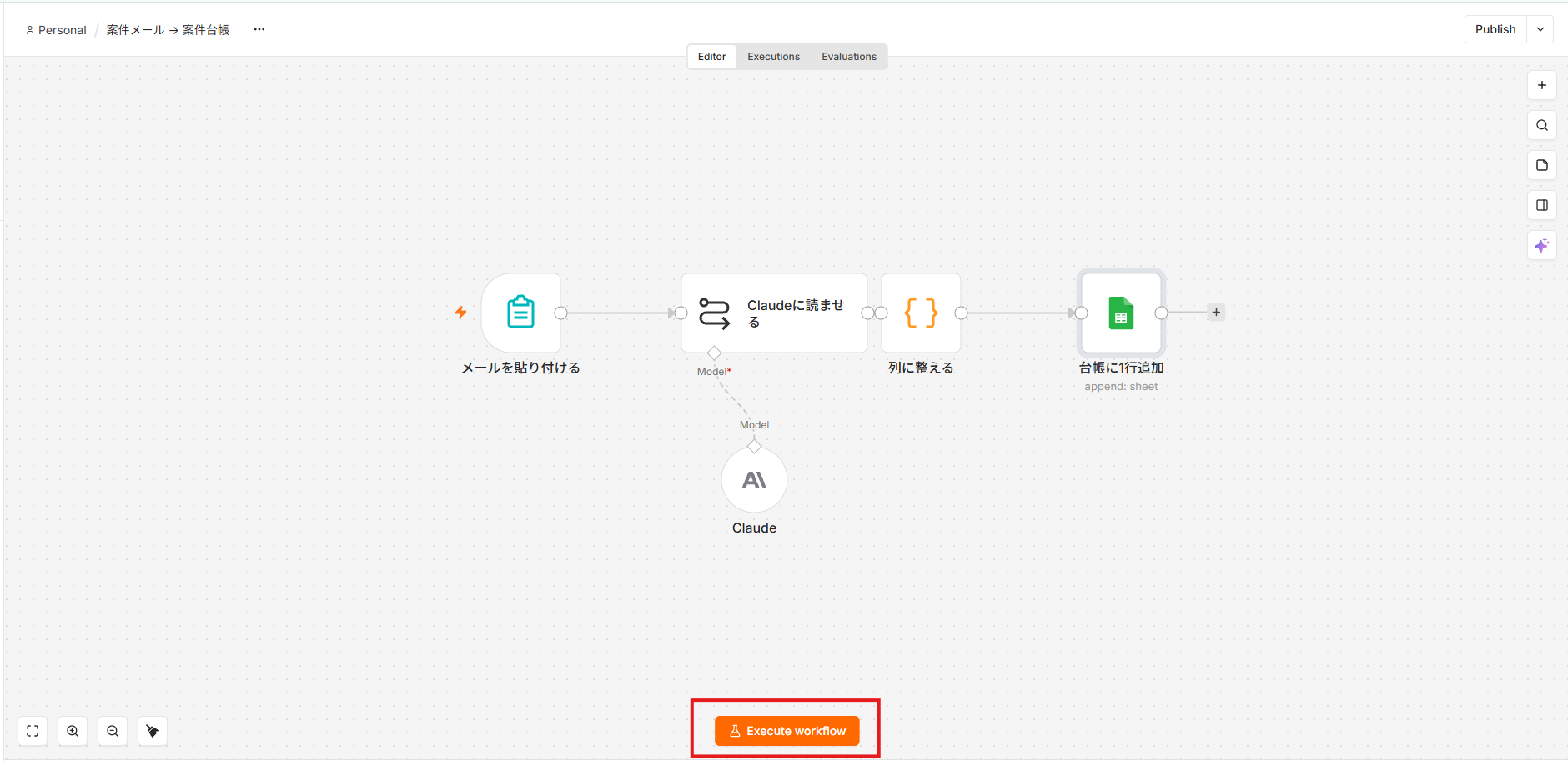This screenshot has height=761, width=1568.
Task: Click the orange lightning trigger indicator
Action: click(460, 313)
